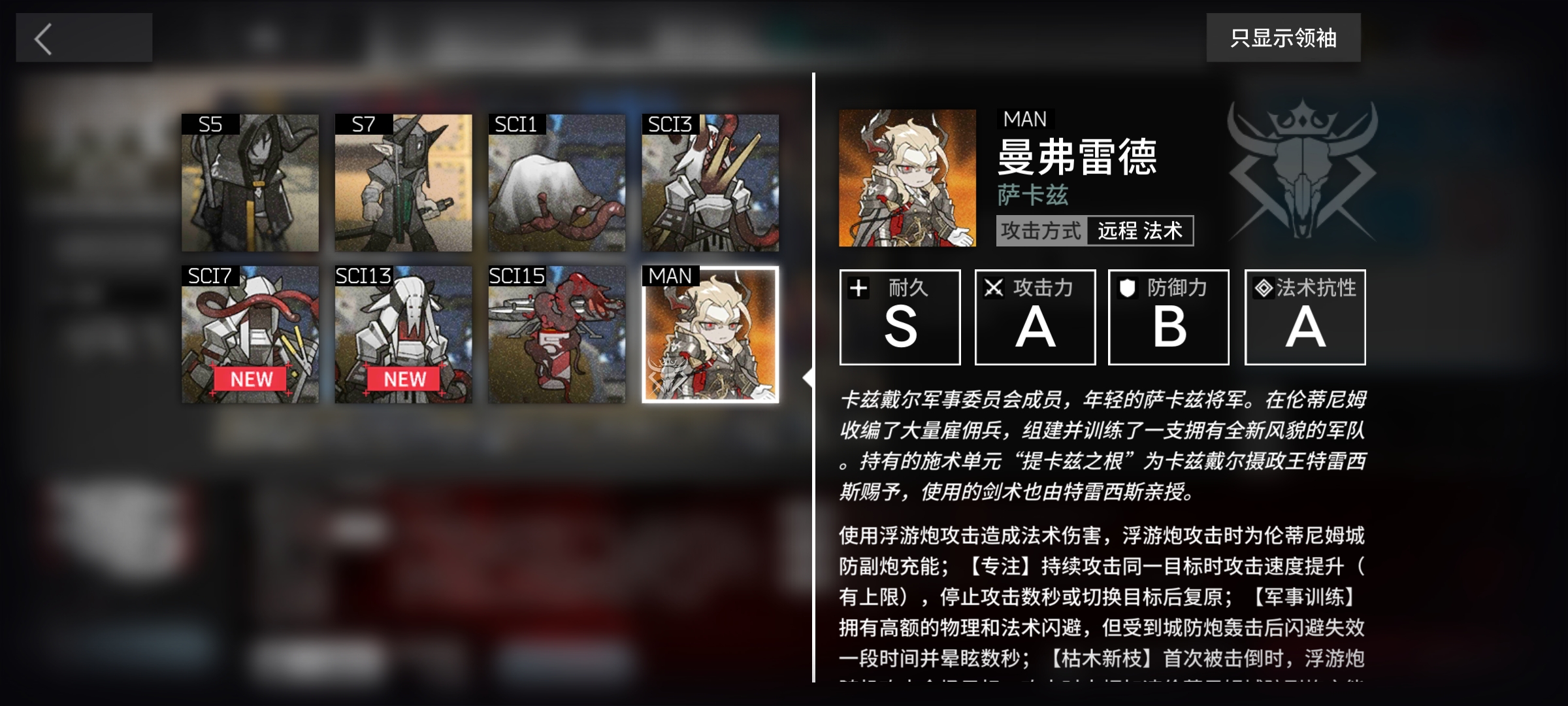Click the 攻击方式 远程 法术 tag

point(1095,231)
